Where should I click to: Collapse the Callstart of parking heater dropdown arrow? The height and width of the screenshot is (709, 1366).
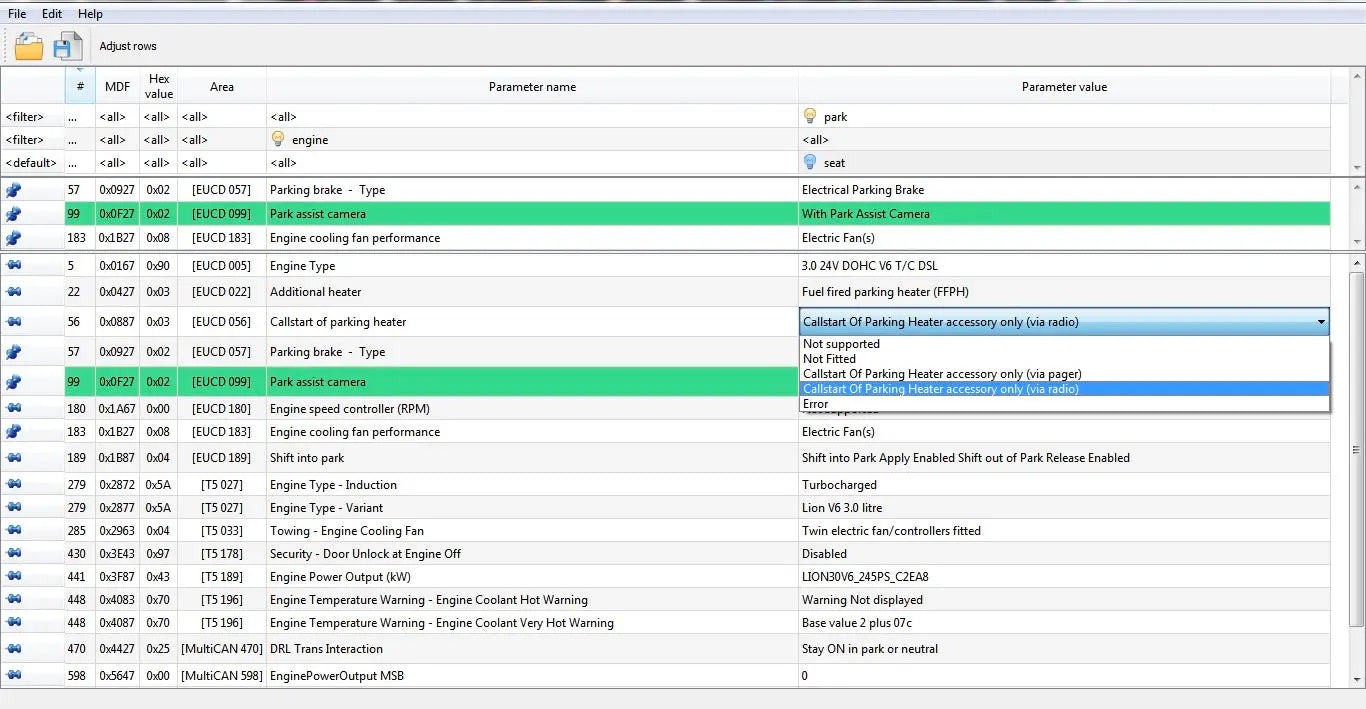(x=1321, y=322)
